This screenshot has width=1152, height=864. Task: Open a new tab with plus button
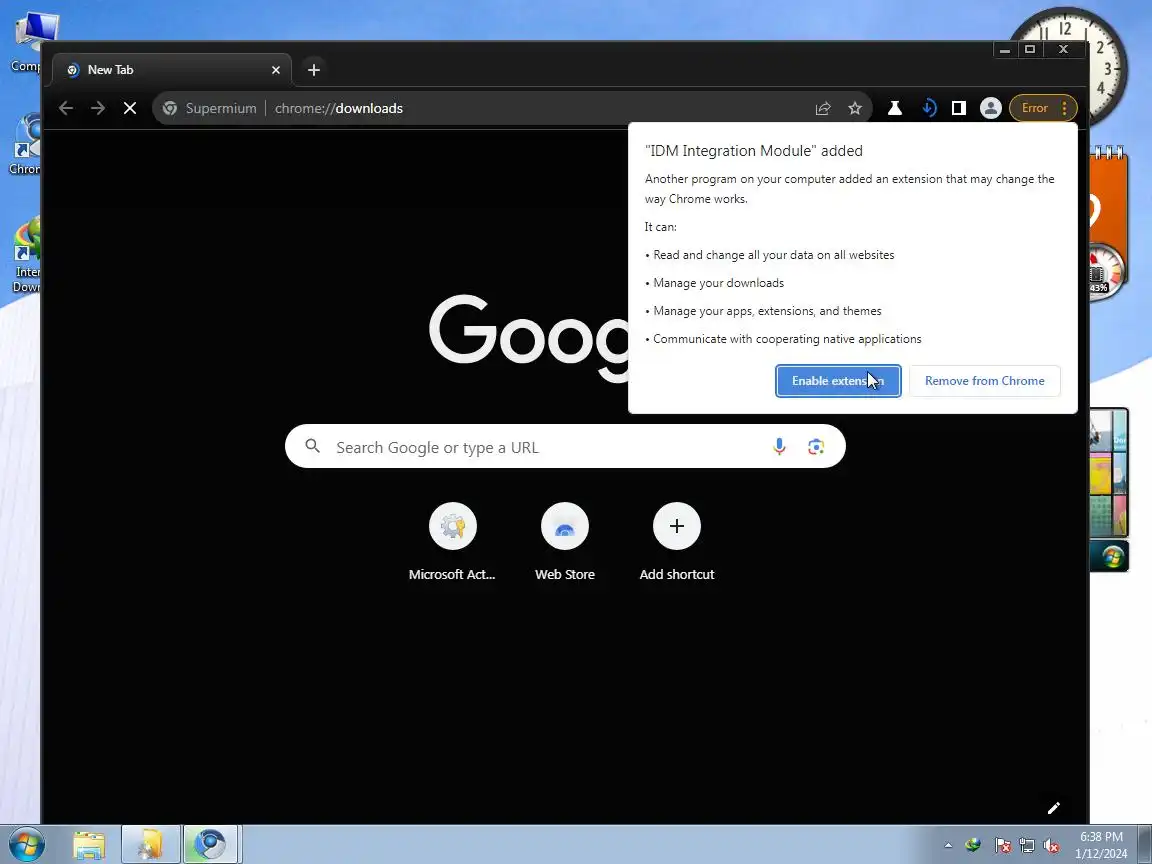[314, 70]
